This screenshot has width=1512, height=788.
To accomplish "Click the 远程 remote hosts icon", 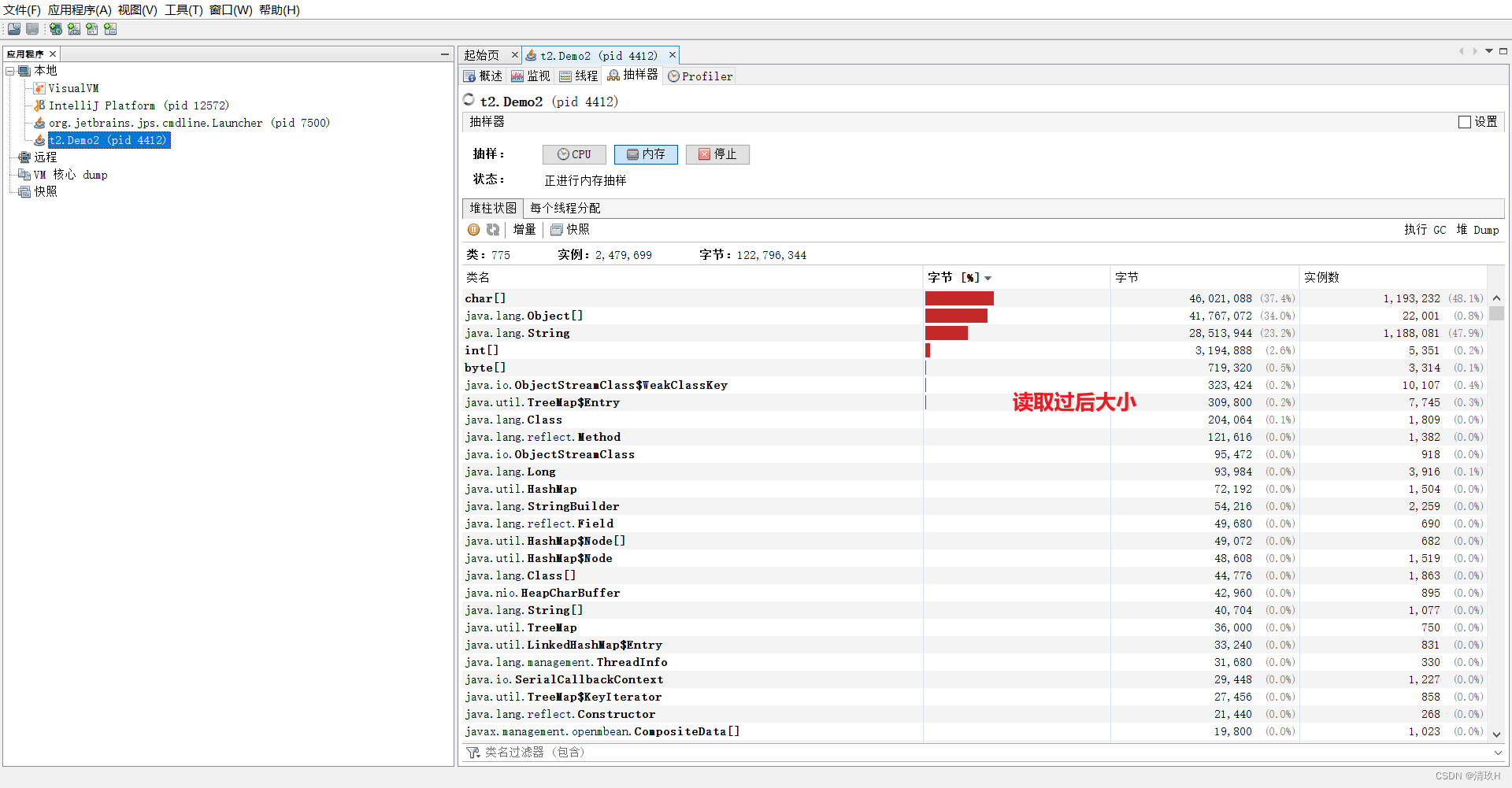I will (x=24, y=157).
